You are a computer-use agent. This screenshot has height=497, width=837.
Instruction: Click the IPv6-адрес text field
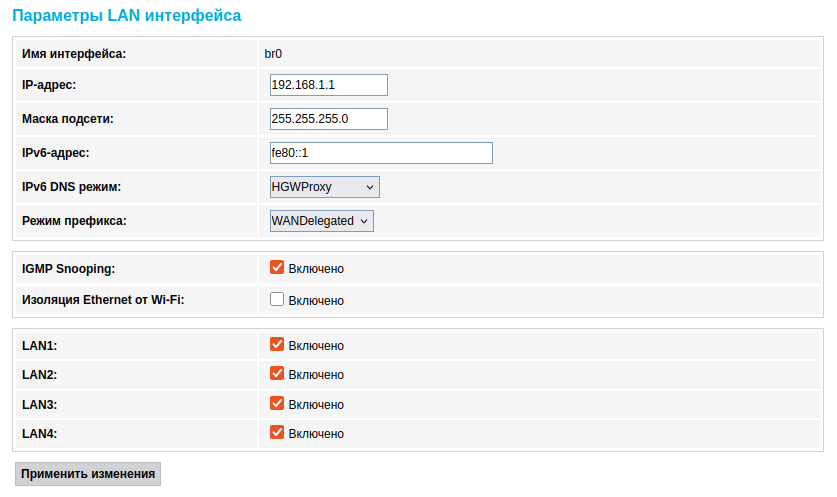381,153
